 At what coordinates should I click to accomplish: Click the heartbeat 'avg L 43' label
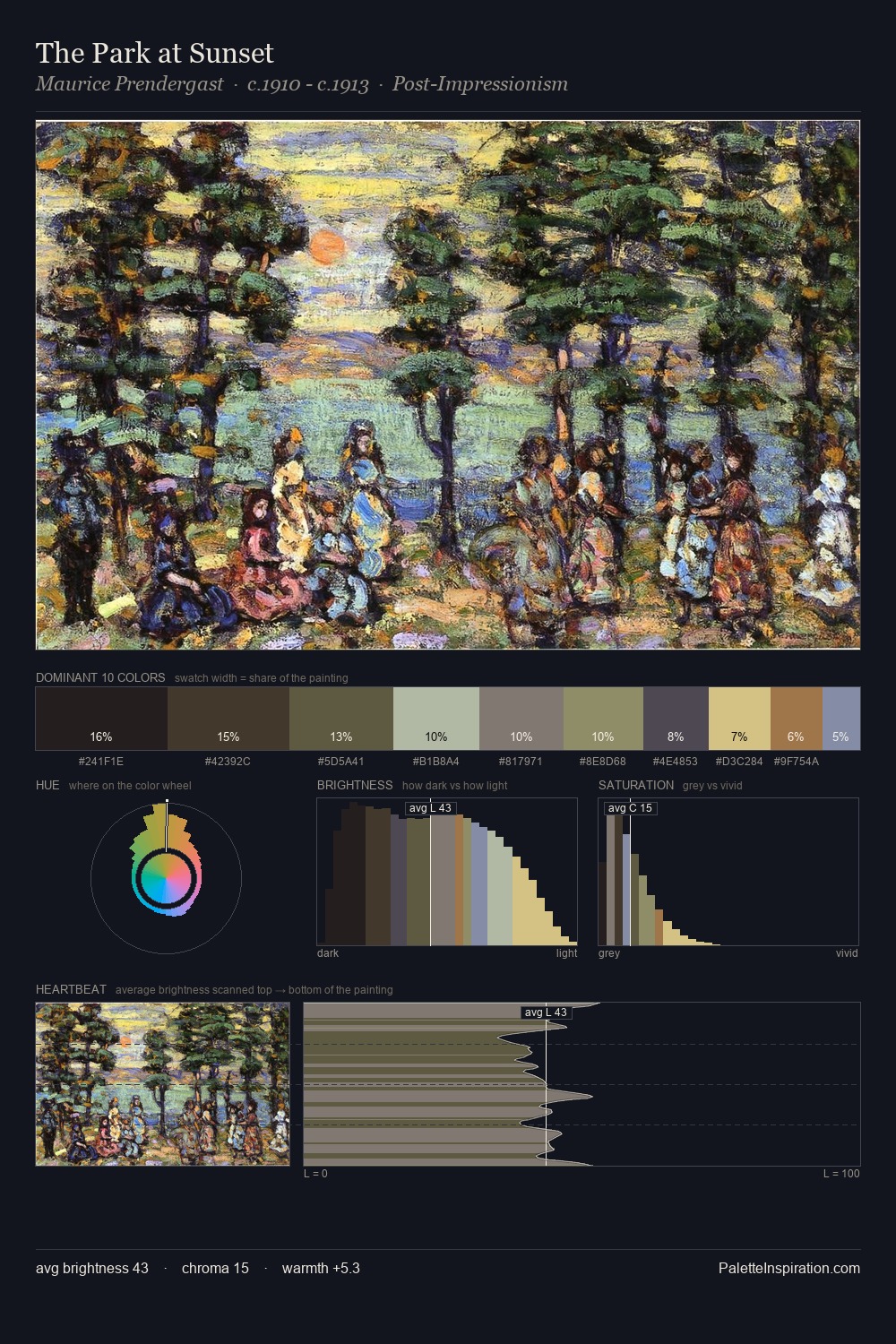pyautogui.click(x=546, y=1012)
